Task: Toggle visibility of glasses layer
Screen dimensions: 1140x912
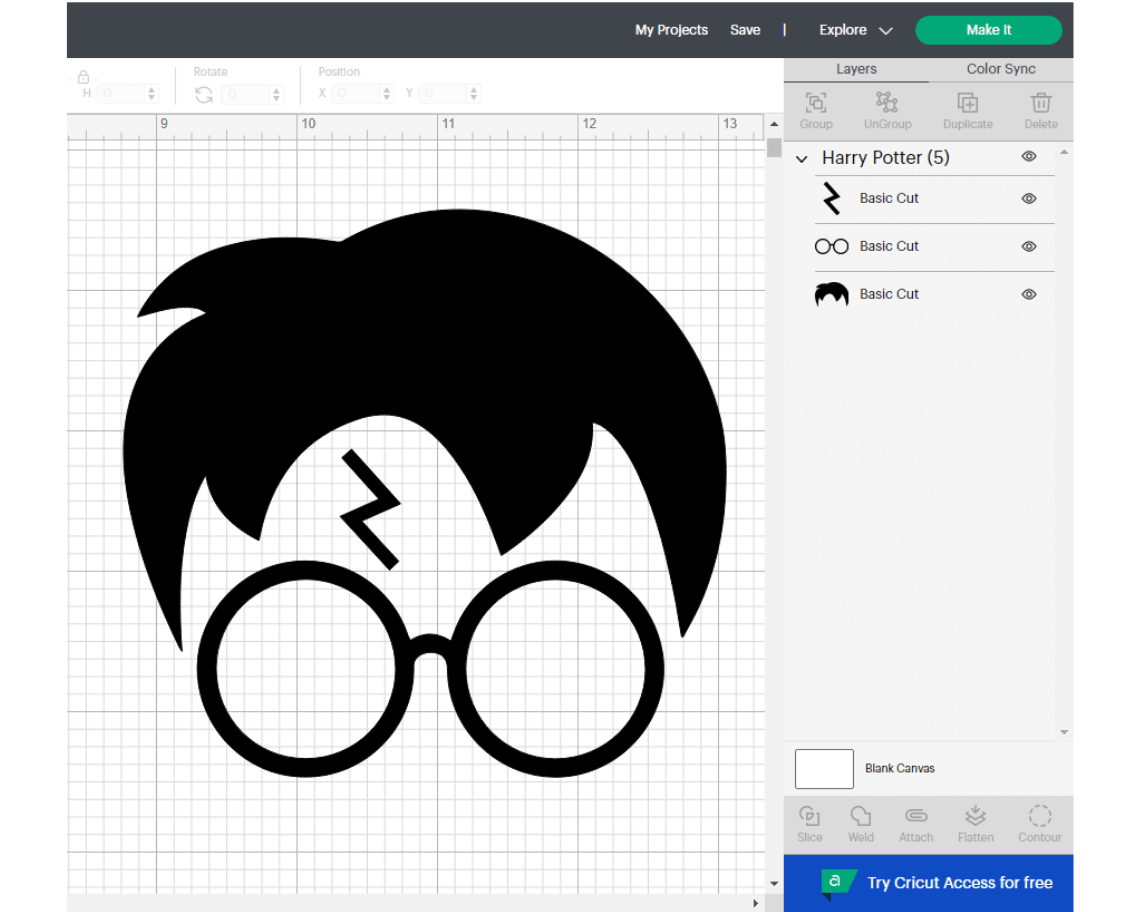Action: (1028, 247)
